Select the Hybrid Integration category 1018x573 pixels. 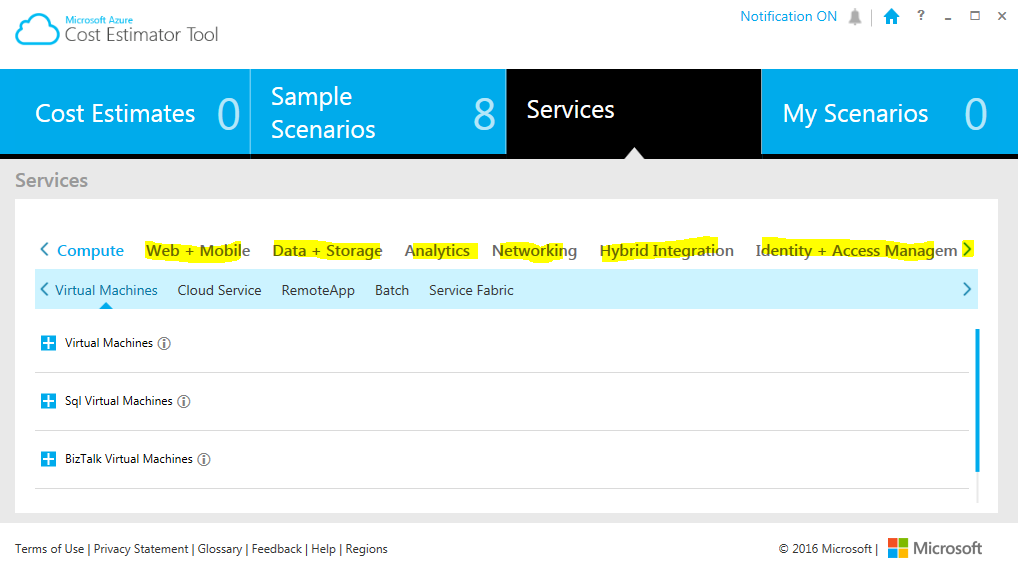pos(666,250)
